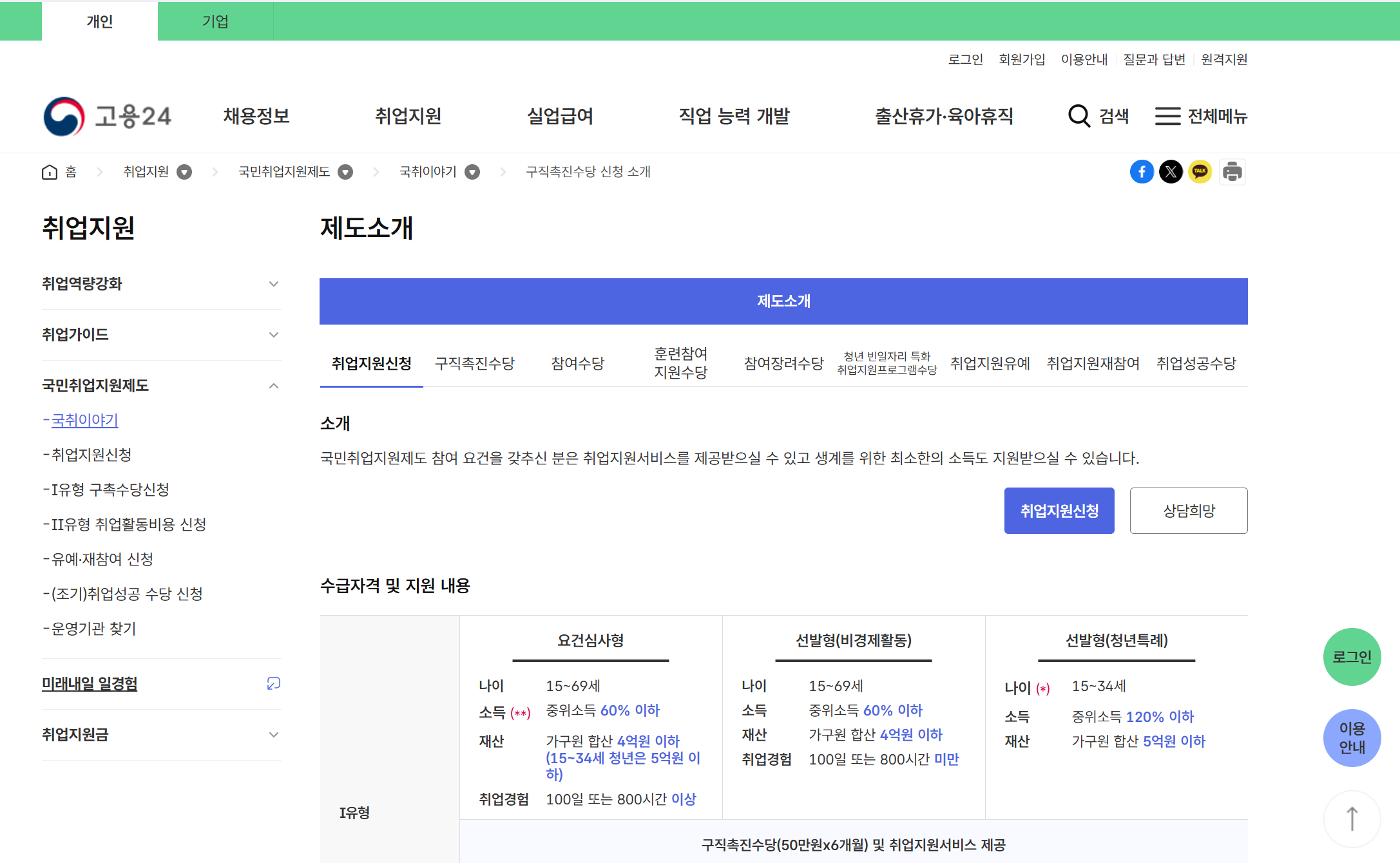
Task: Switch to 구직촉진수당 tab
Action: coord(475,363)
